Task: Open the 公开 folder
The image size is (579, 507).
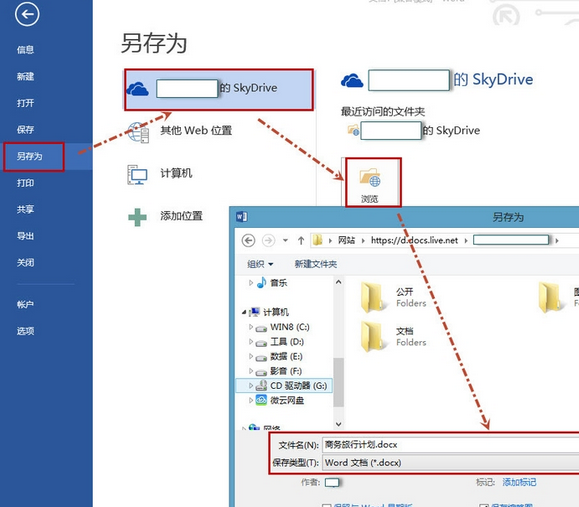Action: [x=393, y=297]
